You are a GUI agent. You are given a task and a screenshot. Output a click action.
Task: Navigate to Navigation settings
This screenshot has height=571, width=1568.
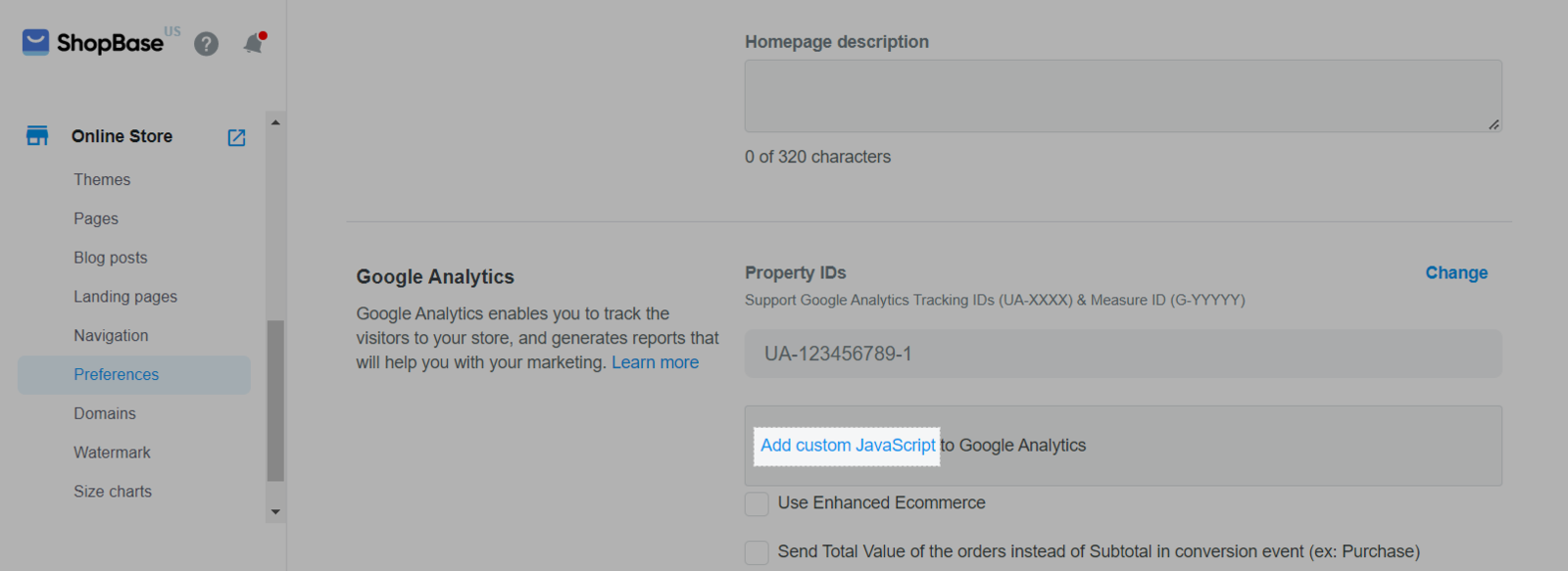[111, 336]
